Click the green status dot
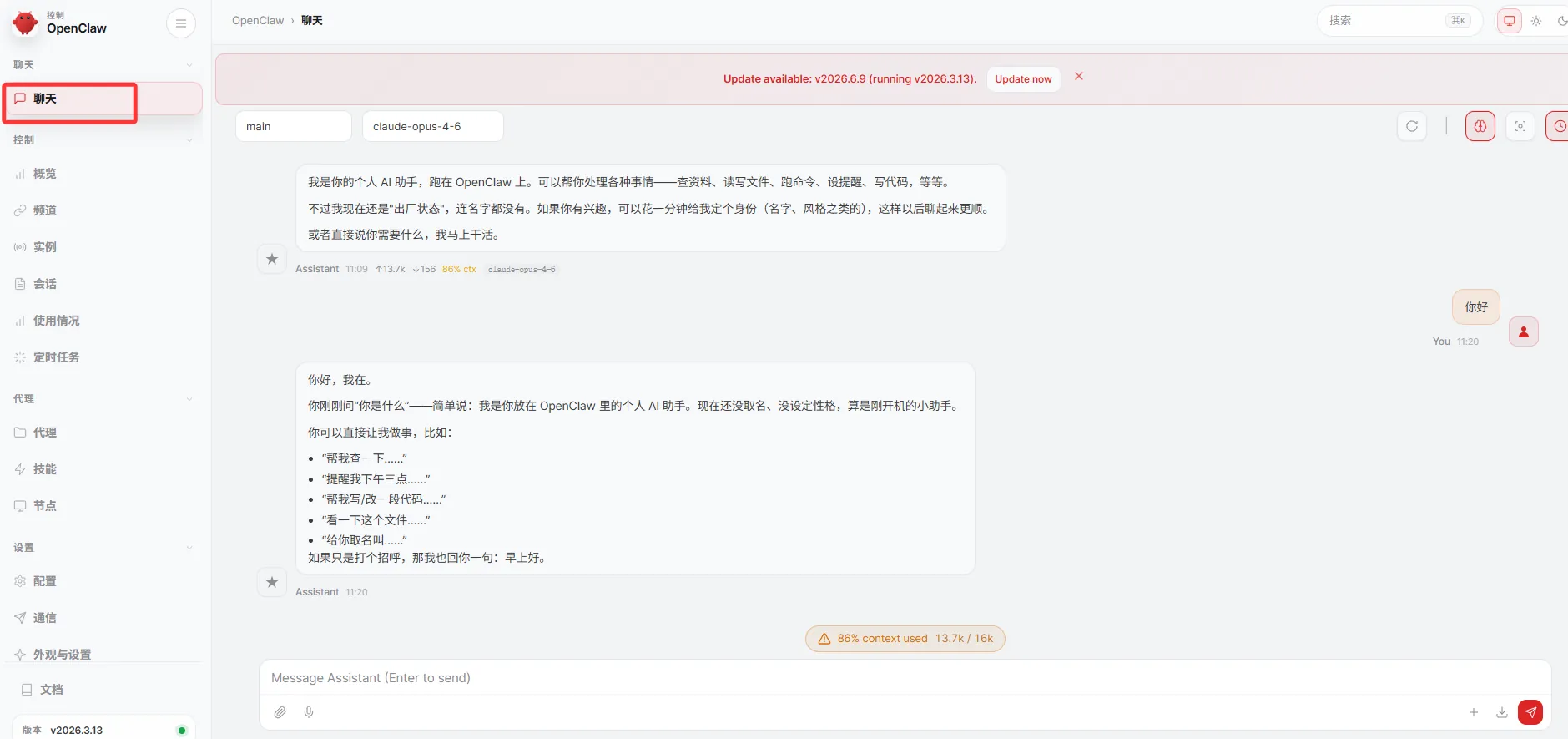This screenshot has height=739, width=1568. tap(182, 731)
